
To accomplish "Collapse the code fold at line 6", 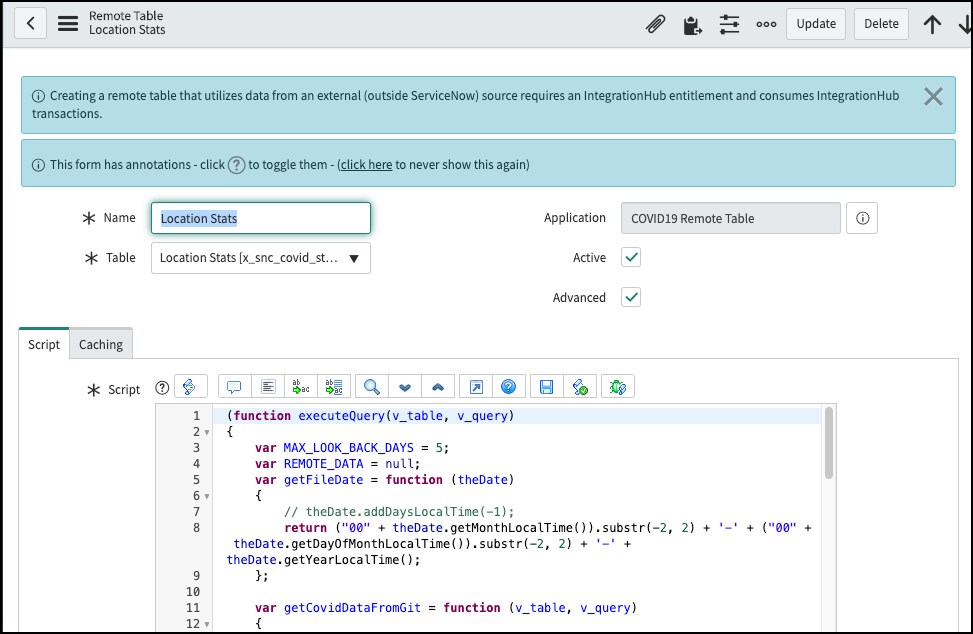I will (x=206, y=496).
